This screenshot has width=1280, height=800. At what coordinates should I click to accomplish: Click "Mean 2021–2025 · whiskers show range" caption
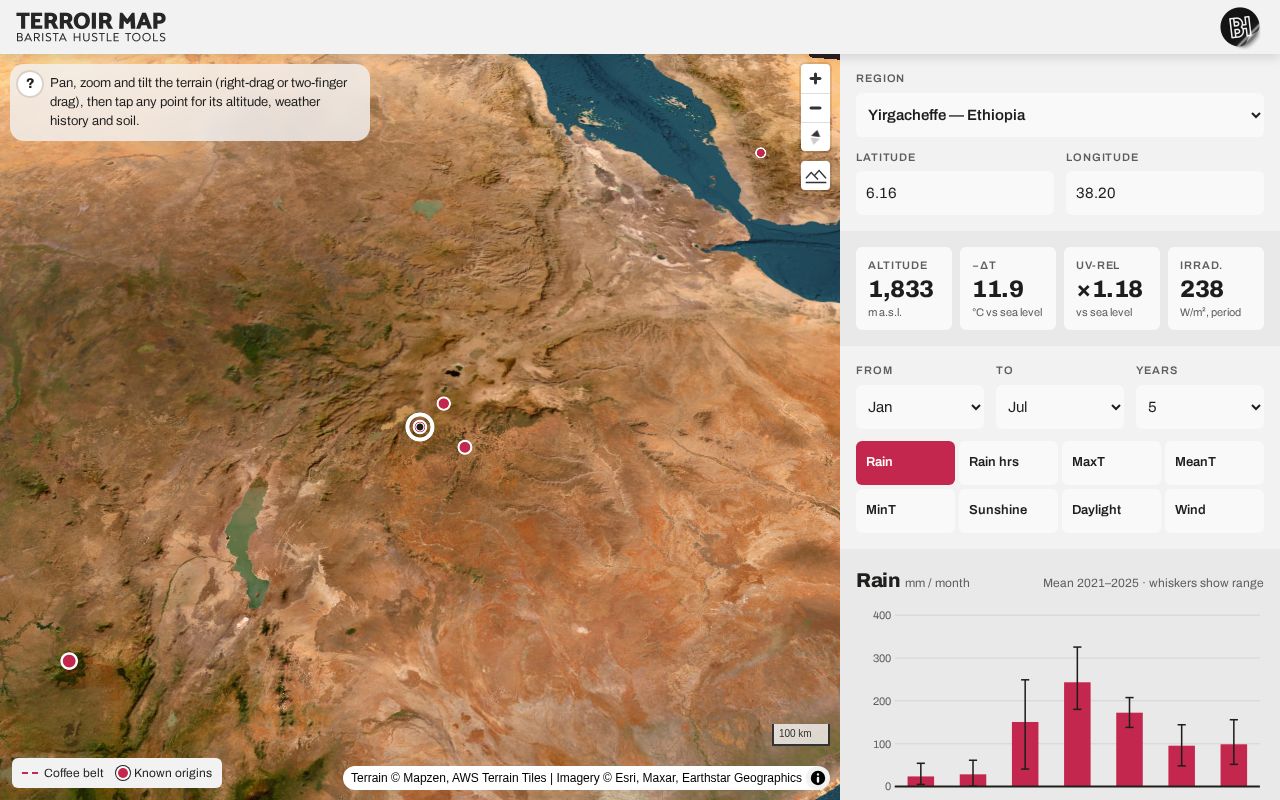click(x=1153, y=583)
